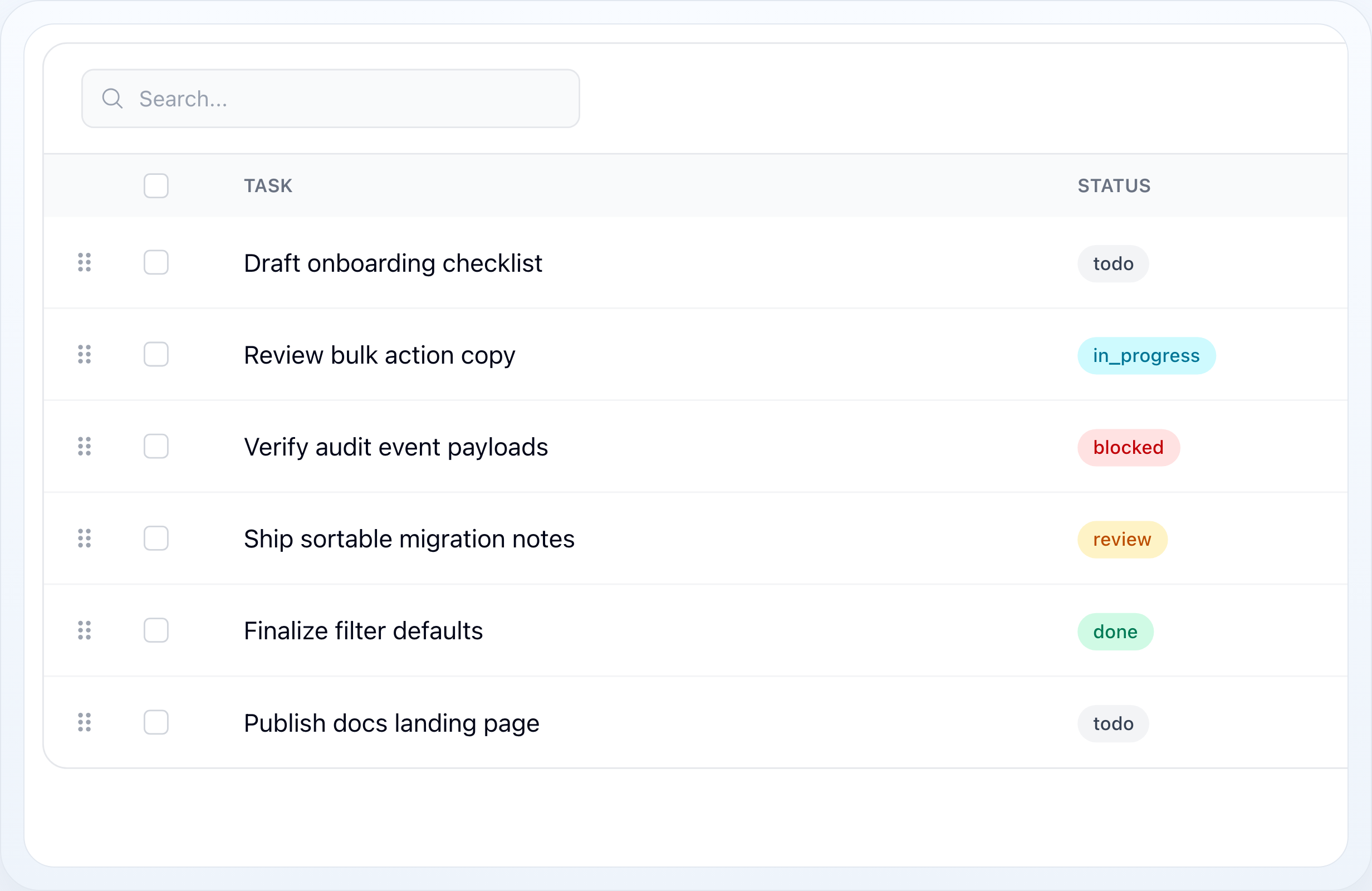This screenshot has width=1372, height=891.
Task: Check the Ship sortable migration notes row
Action: click(156, 538)
